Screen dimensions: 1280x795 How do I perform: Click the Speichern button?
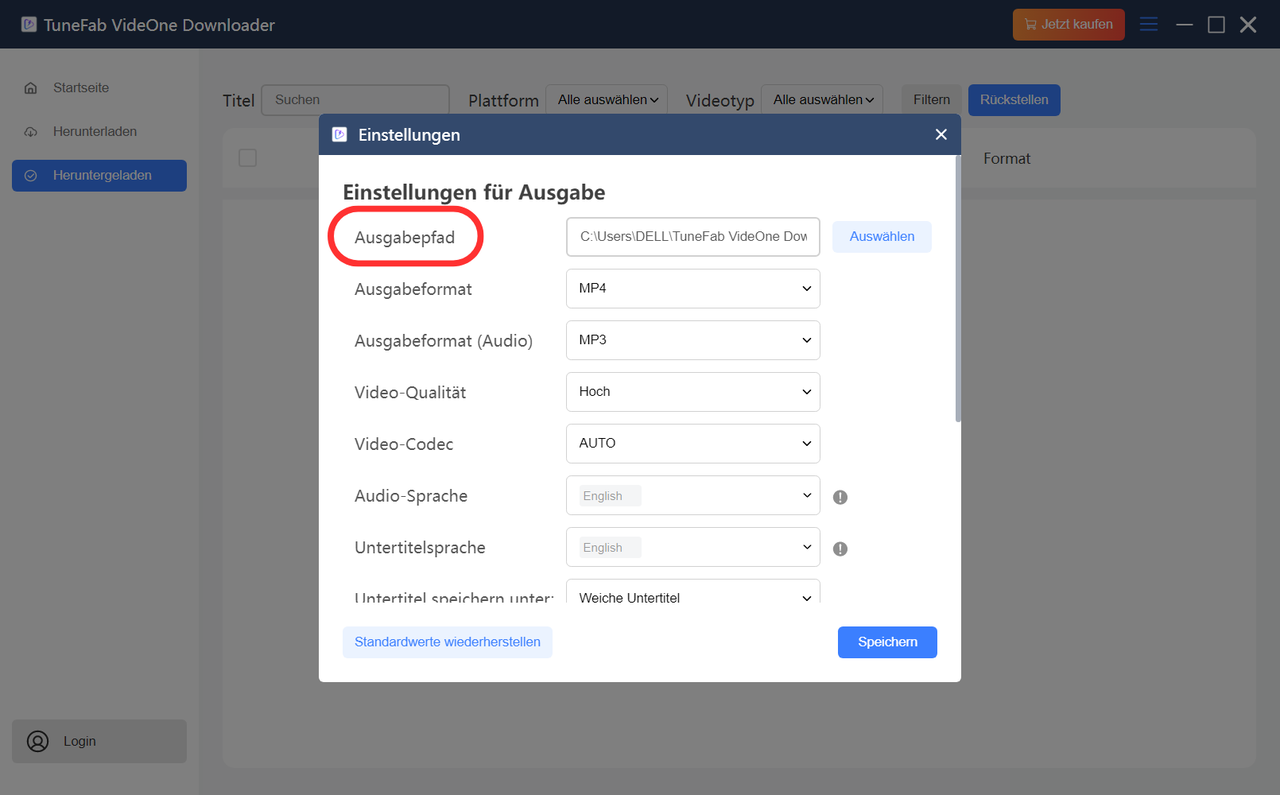click(x=887, y=642)
